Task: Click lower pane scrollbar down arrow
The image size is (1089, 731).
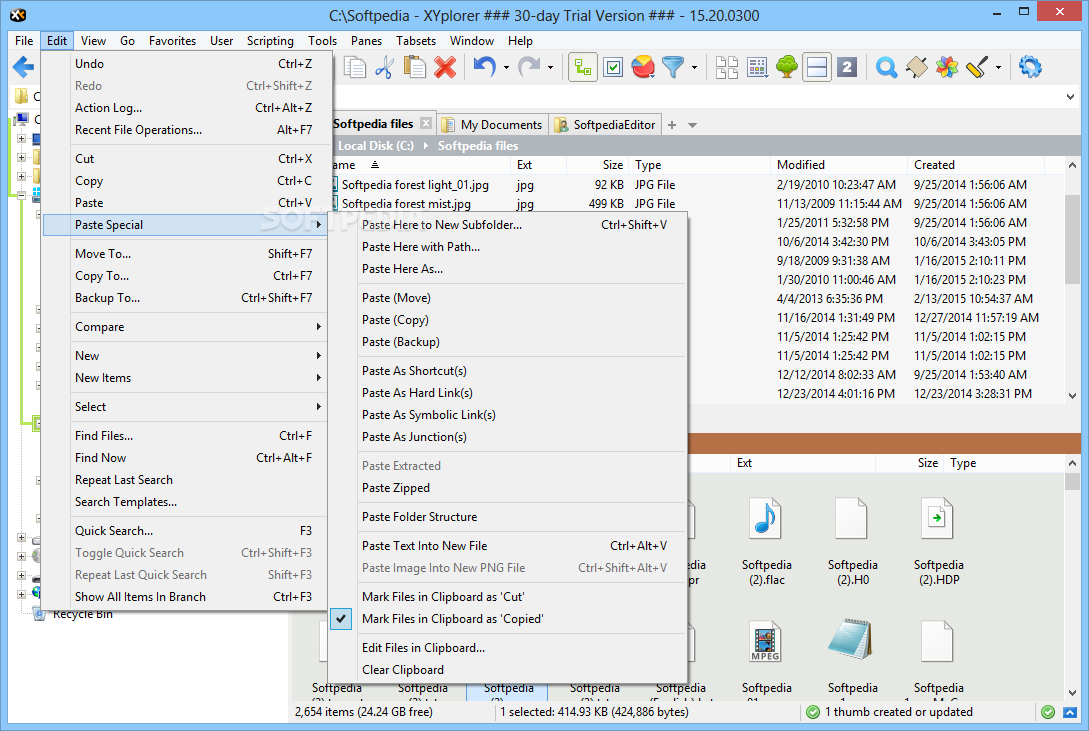Action: [1072, 693]
